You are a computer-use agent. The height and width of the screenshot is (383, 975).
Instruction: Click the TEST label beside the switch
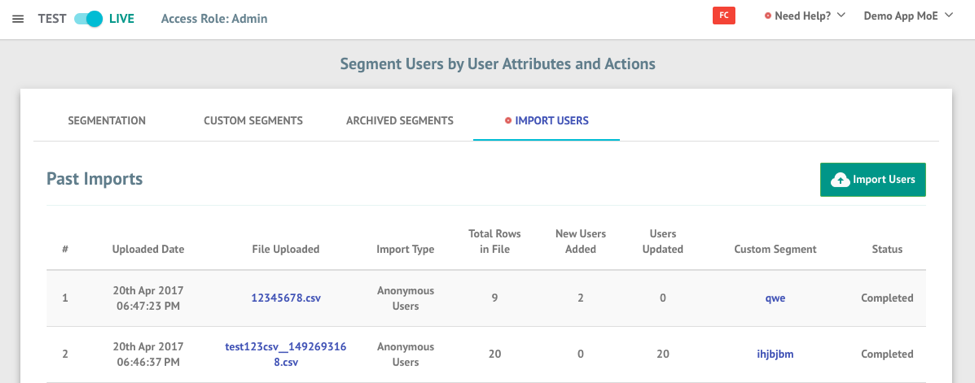tap(52, 19)
